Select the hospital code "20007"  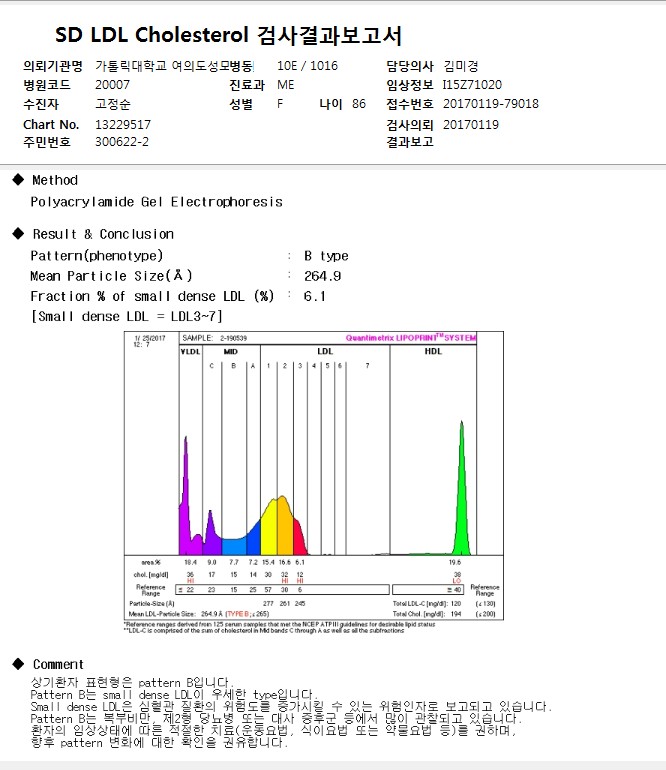point(112,84)
